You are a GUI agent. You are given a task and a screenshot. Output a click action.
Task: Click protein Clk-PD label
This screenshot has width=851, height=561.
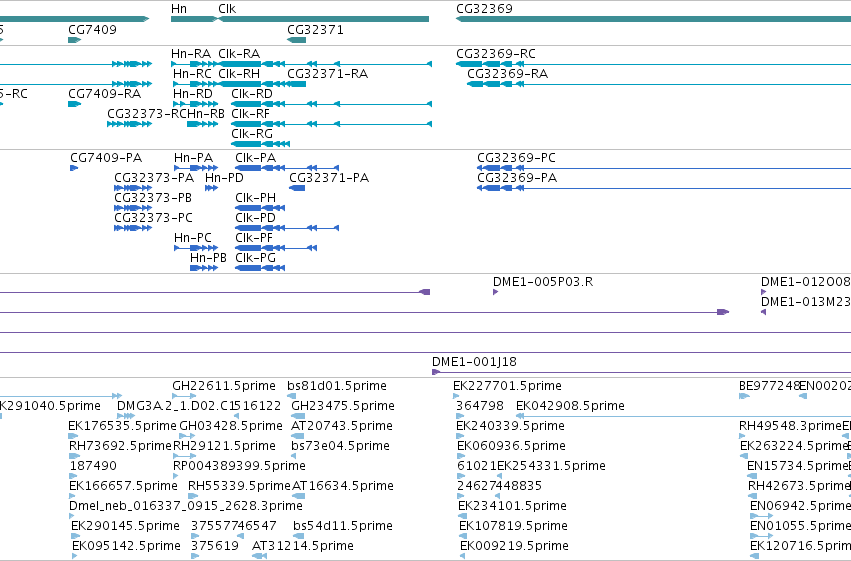pos(256,218)
